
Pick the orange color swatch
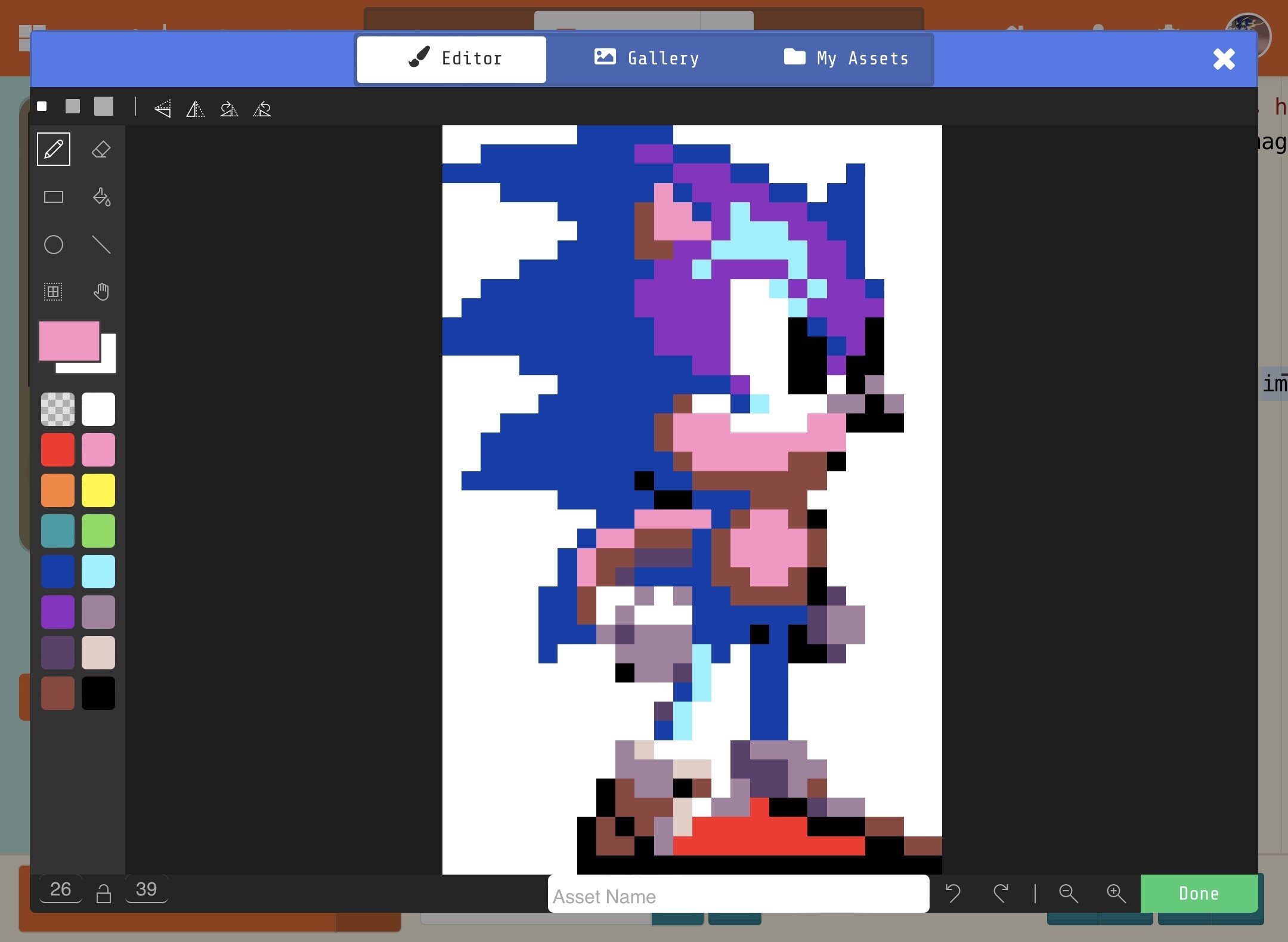coord(58,490)
